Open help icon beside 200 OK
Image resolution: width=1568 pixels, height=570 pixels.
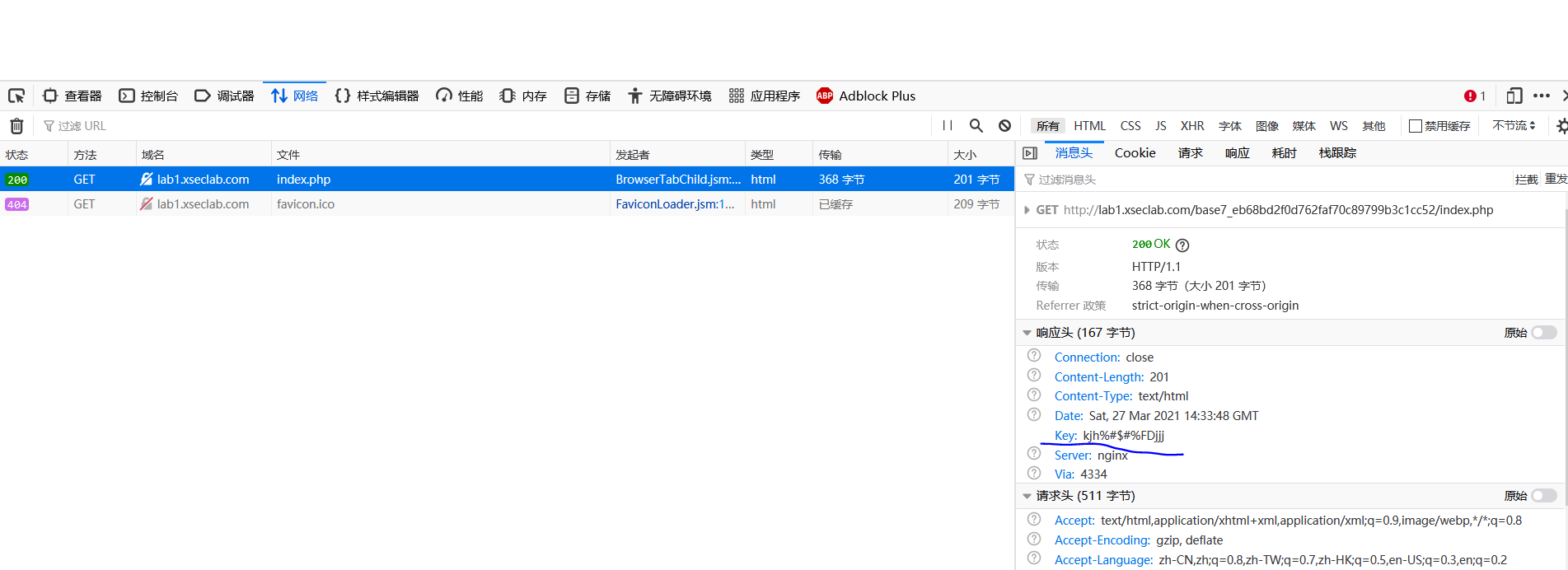(x=1182, y=245)
